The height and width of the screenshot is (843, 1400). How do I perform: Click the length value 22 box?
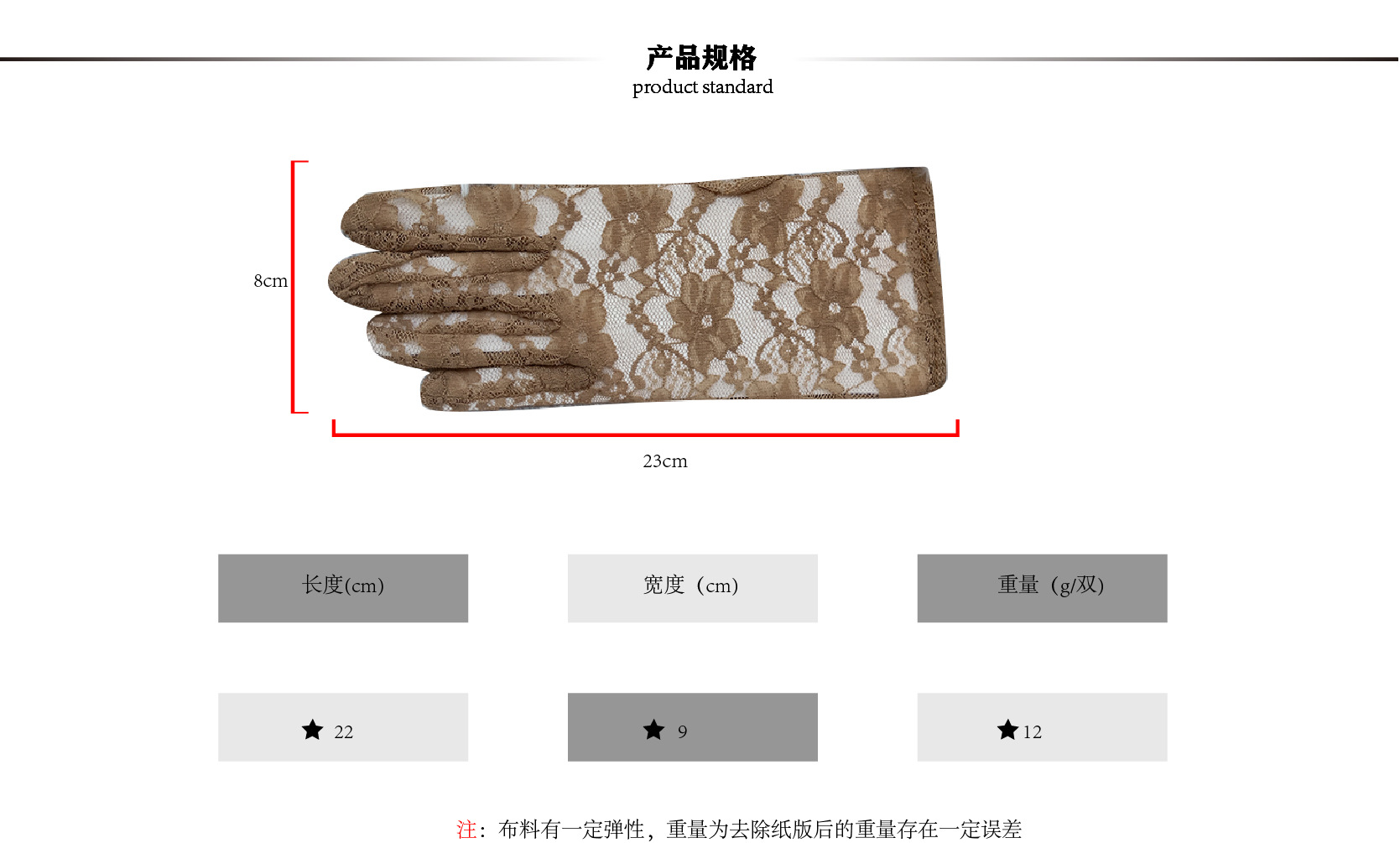click(343, 727)
